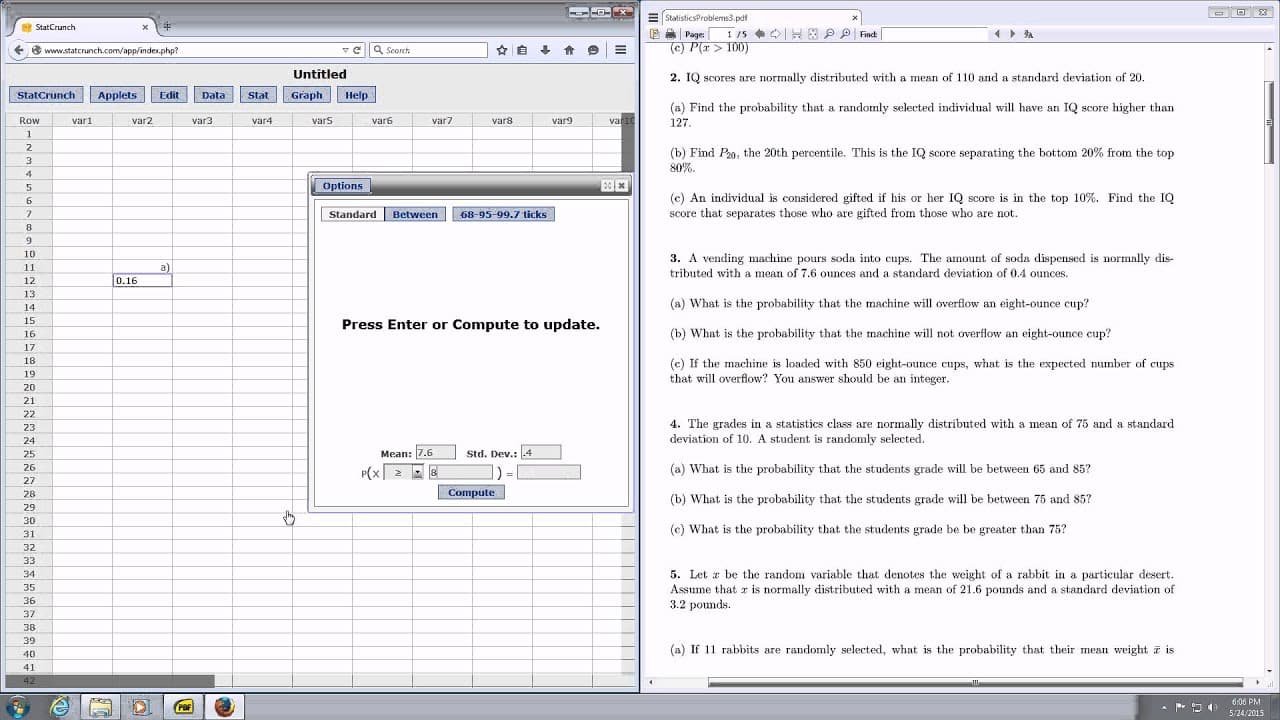Open the calculator Options menu

[342, 186]
